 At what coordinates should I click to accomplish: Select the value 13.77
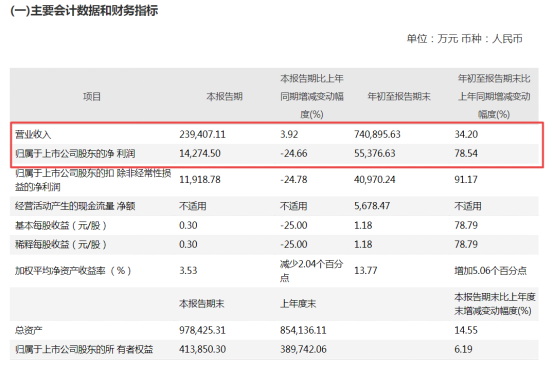coord(366,271)
